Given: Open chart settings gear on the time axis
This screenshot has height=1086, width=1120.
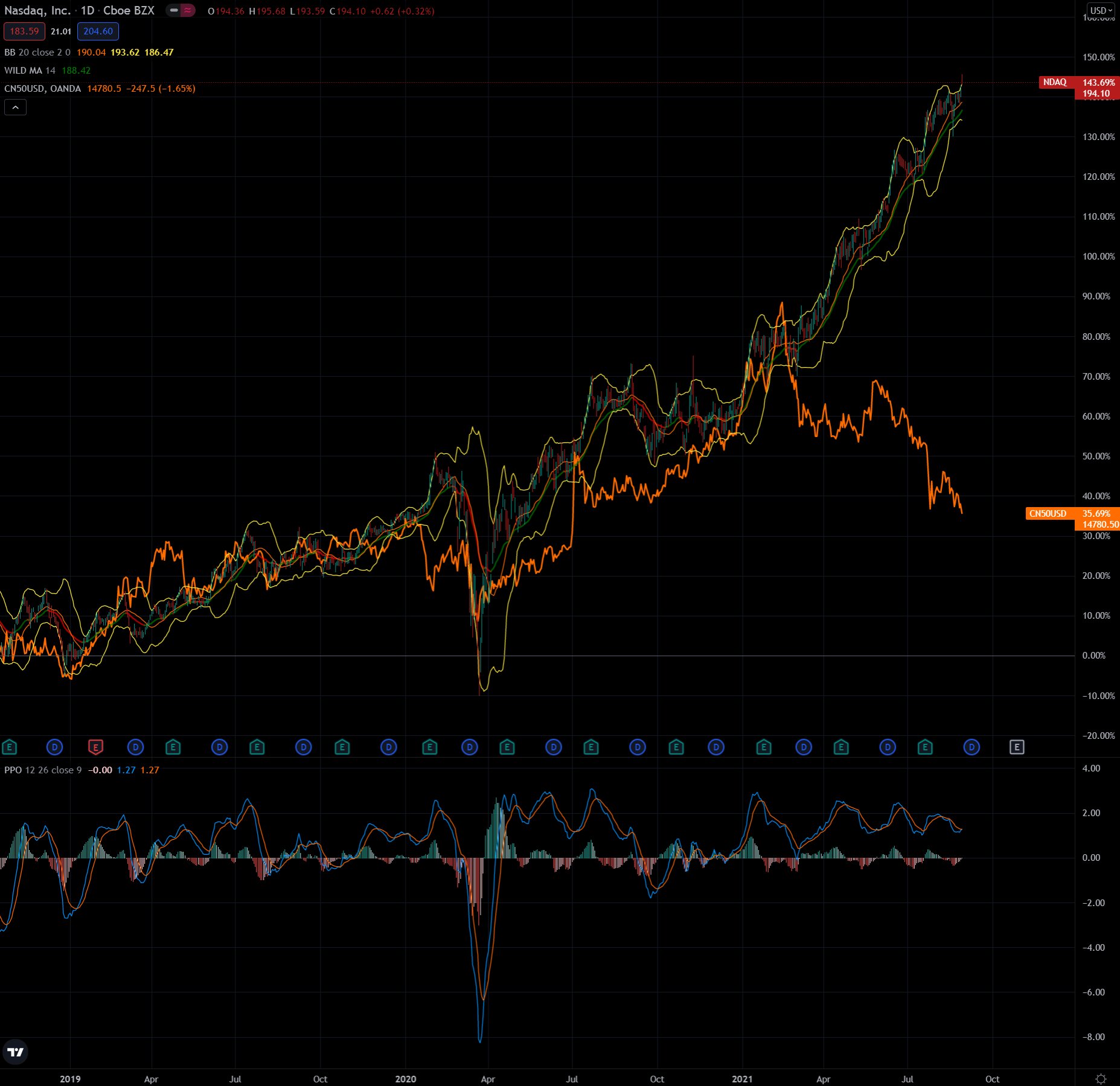Looking at the screenshot, I should pyautogui.click(x=1101, y=1079).
